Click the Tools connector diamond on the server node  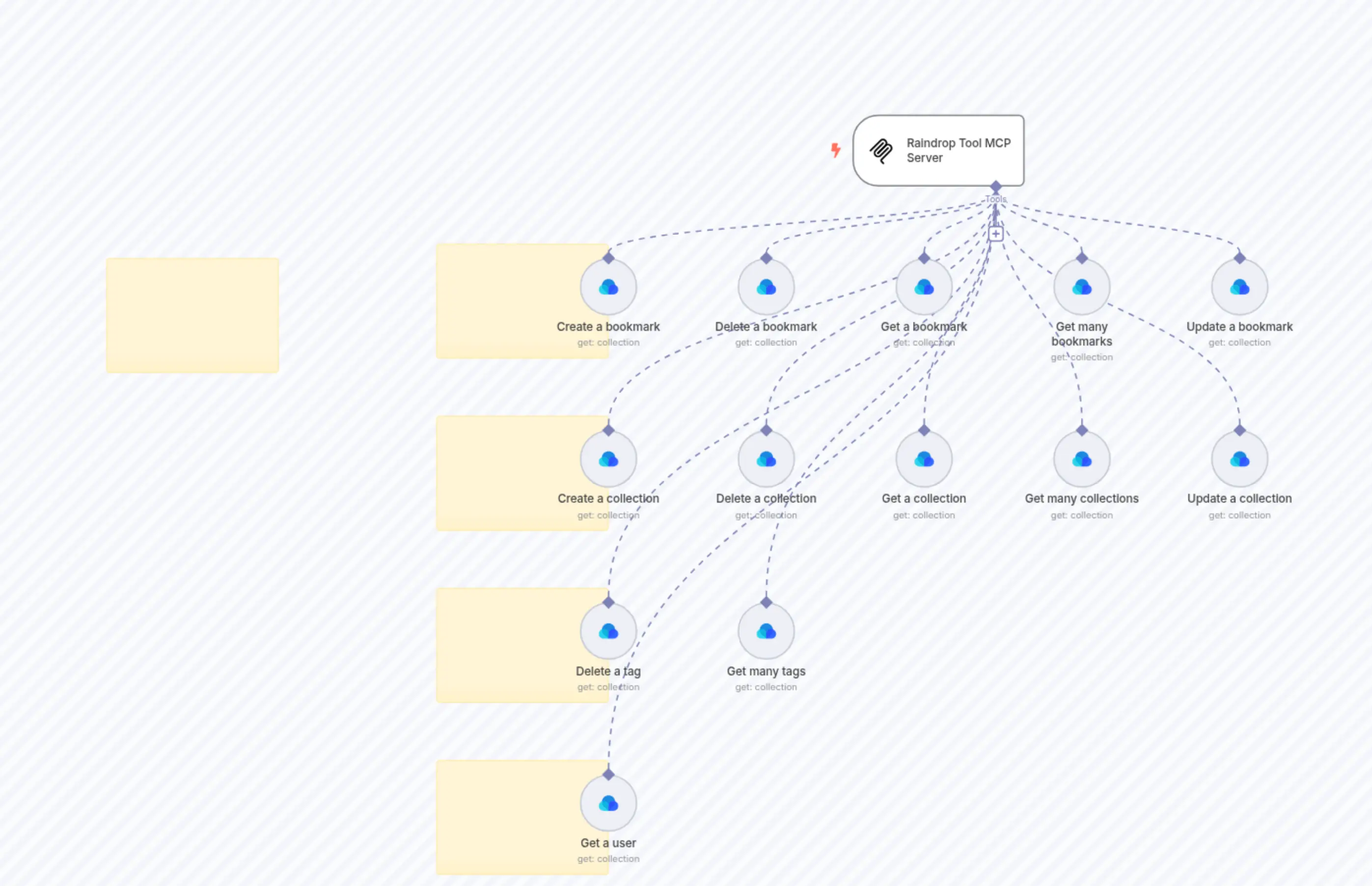click(995, 187)
